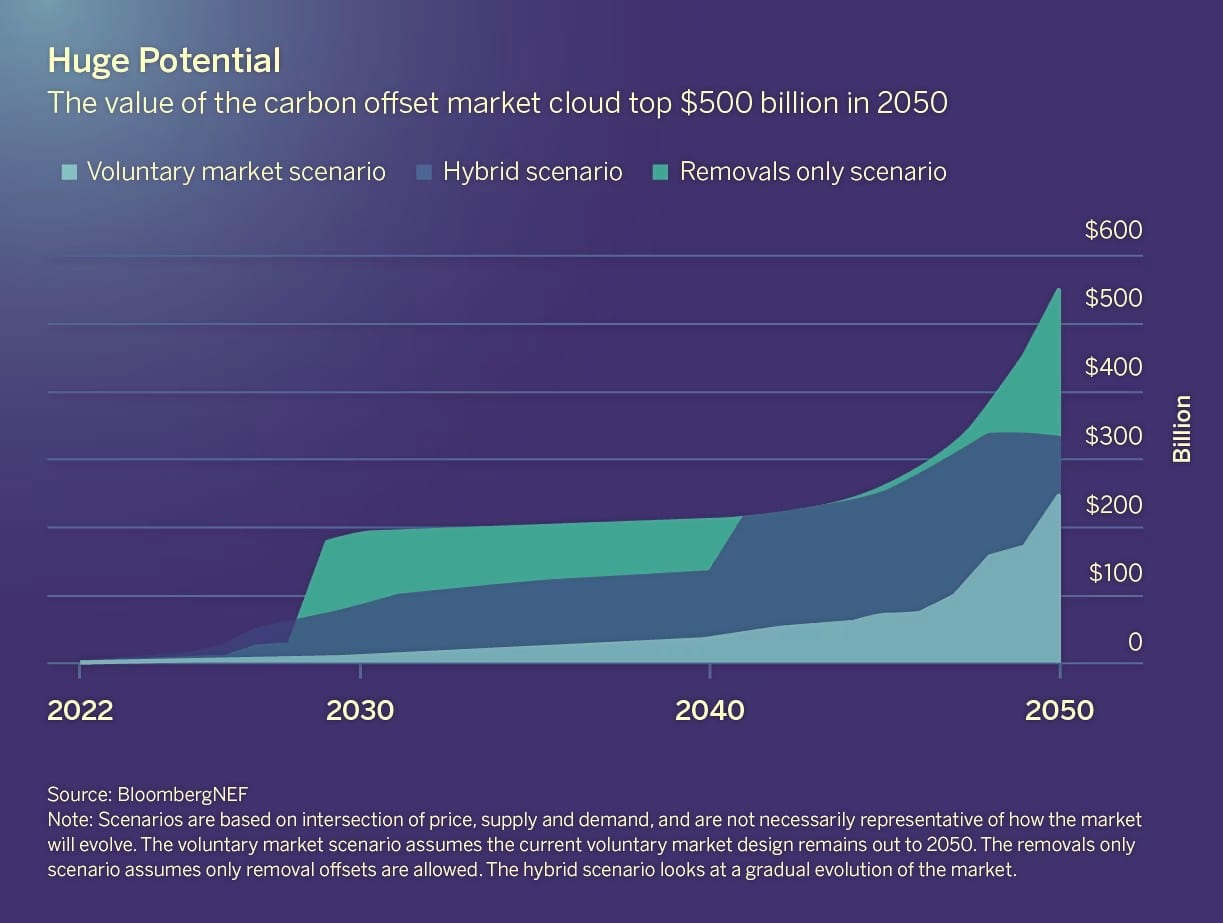
Task: Click the Huge Potential chart title
Action: (x=164, y=62)
